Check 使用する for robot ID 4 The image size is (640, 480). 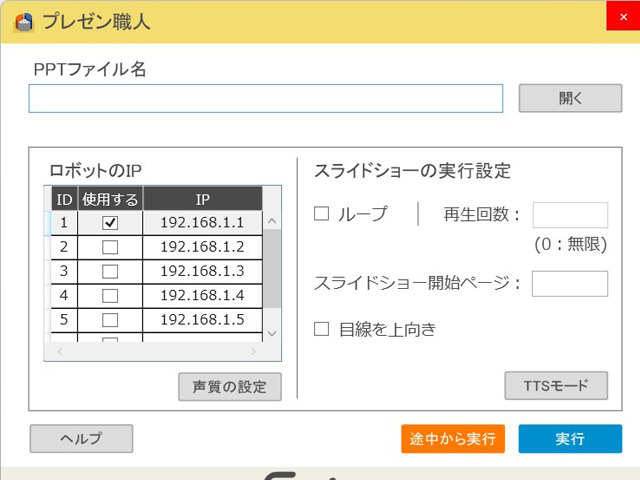pos(110,296)
